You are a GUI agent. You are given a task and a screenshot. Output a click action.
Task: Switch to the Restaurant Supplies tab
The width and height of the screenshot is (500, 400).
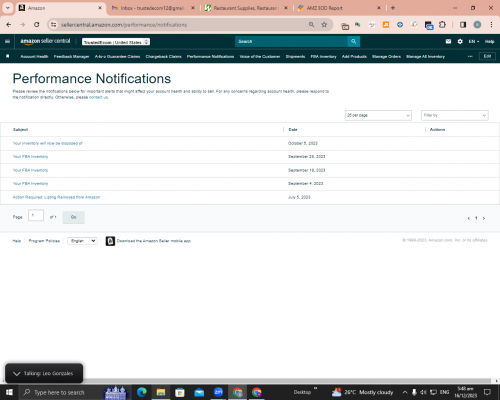[246, 8]
